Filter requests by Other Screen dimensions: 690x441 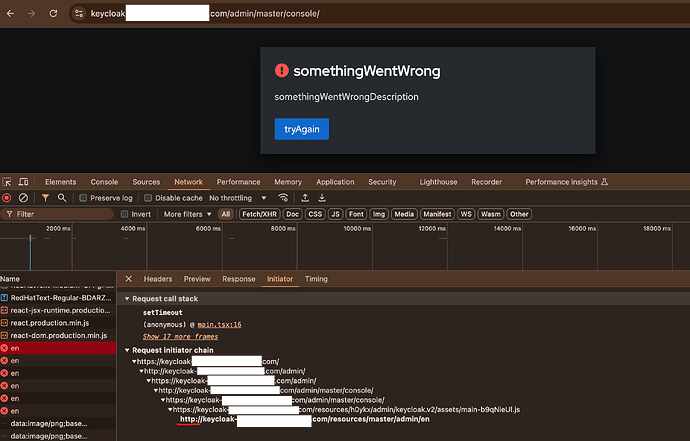coord(519,214)
